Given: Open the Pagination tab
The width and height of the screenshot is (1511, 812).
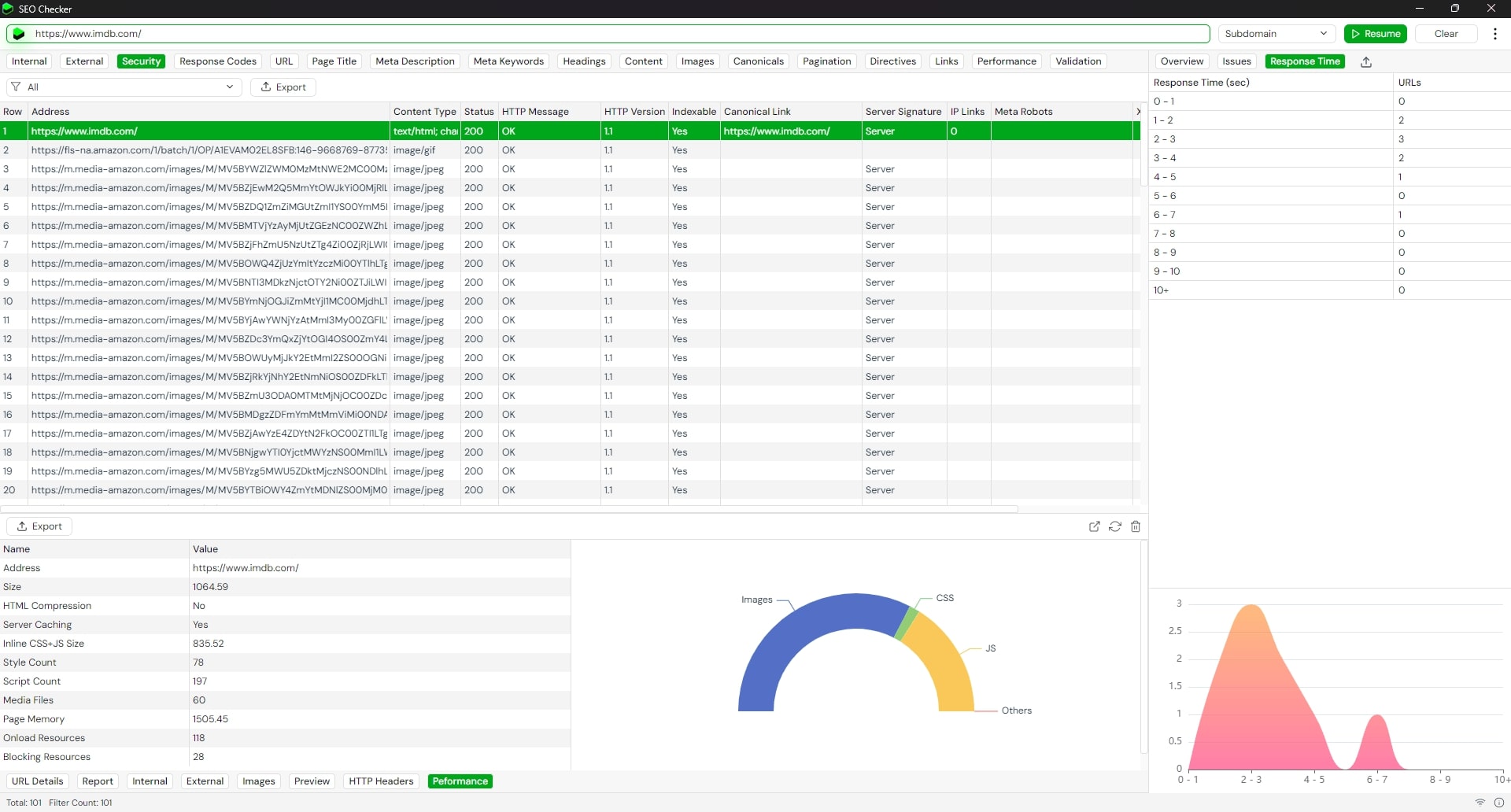Looking at the screenshot, I should (827, 61).
